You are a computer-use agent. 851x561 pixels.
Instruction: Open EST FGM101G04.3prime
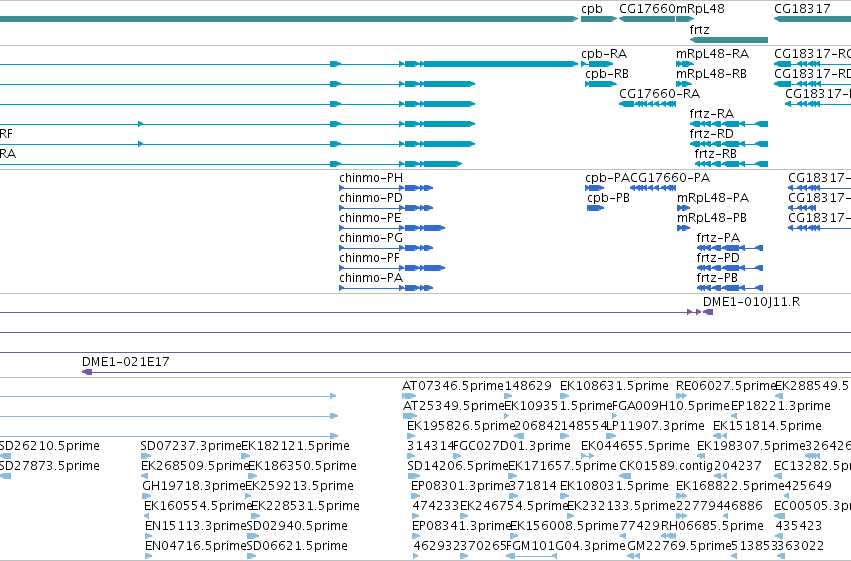531,556
